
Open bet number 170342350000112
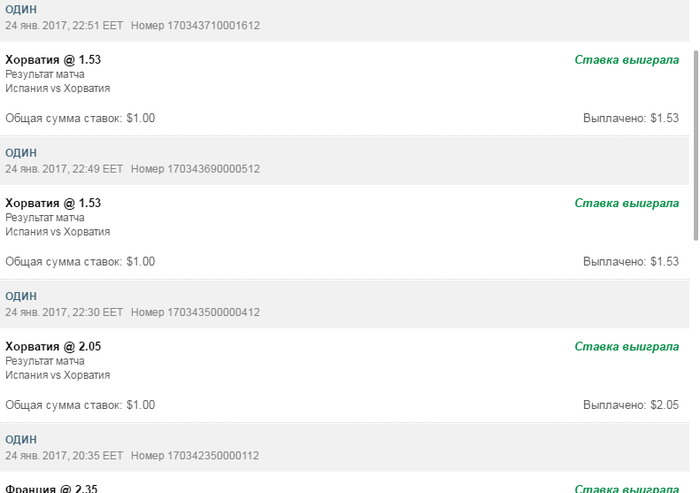point(195,455)
